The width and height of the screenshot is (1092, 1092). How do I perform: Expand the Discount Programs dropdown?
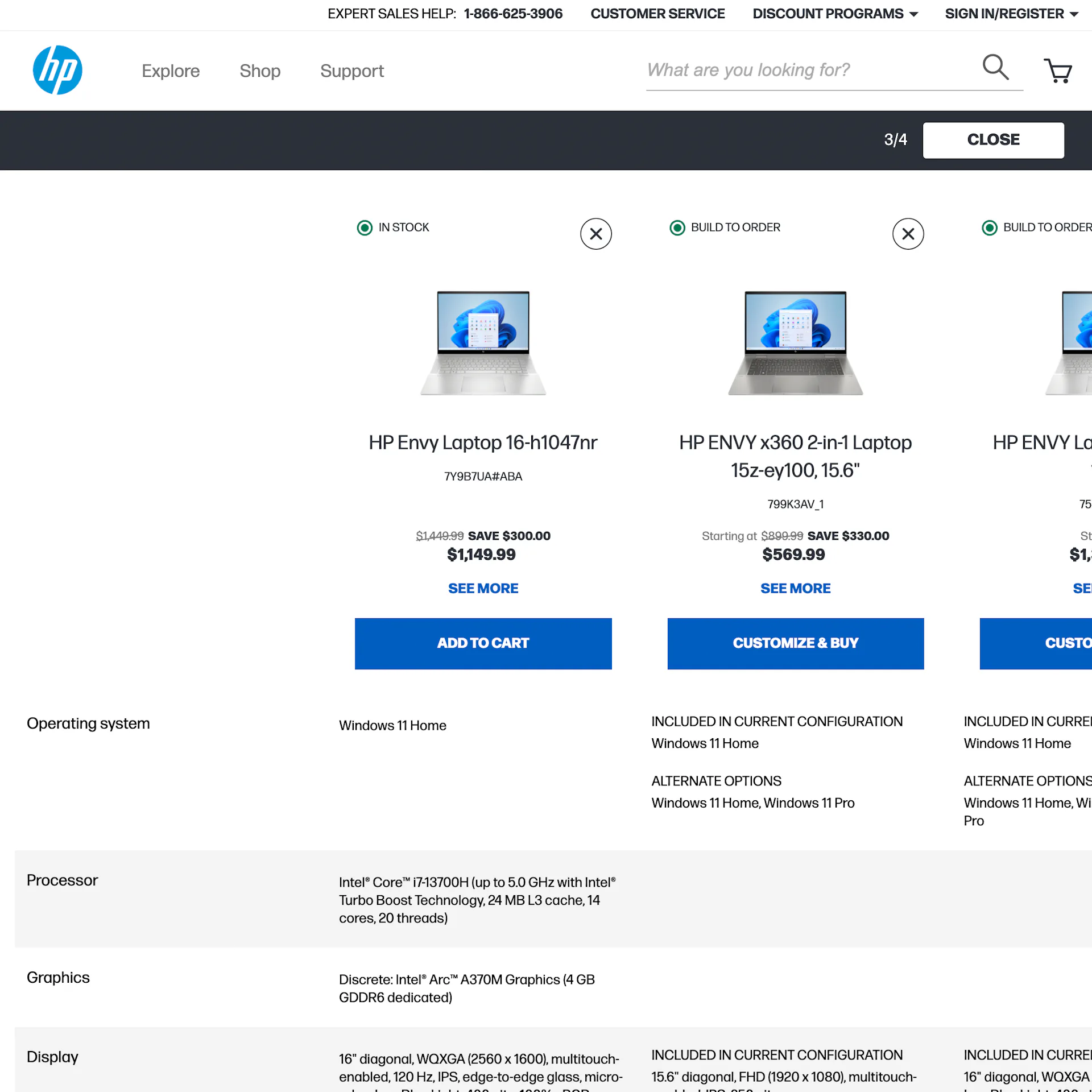click(x=835, y=14)
